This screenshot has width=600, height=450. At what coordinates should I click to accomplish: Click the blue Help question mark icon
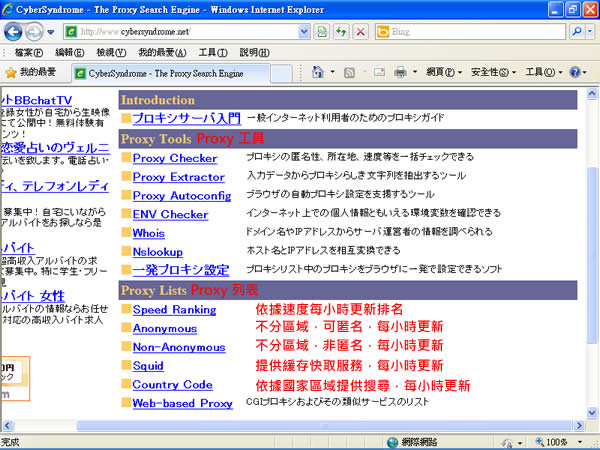tap(575, 72)
